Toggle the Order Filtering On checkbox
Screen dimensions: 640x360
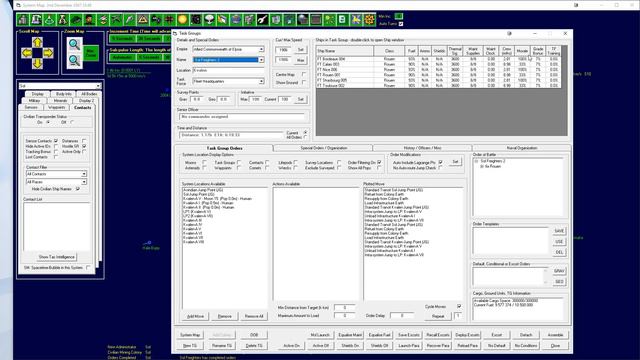[x=379, y=162]
